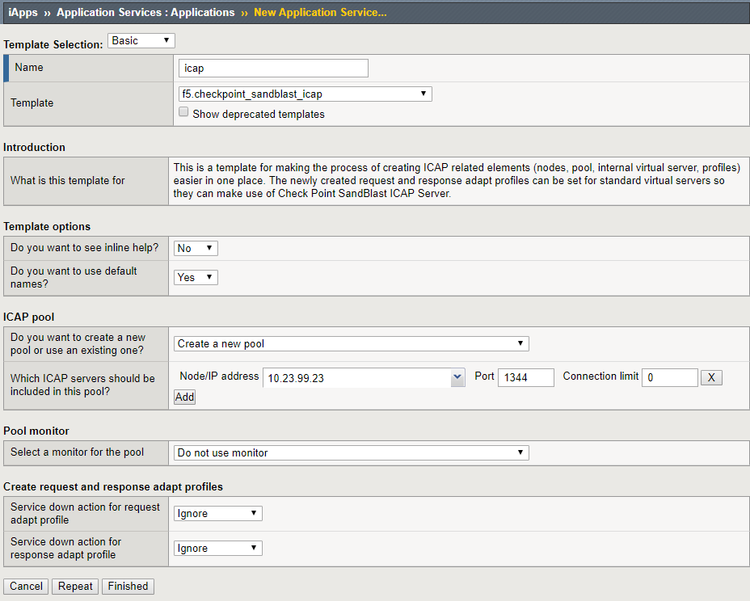Click the Name input field
The image size is (750, 601).
click(273, 68)
